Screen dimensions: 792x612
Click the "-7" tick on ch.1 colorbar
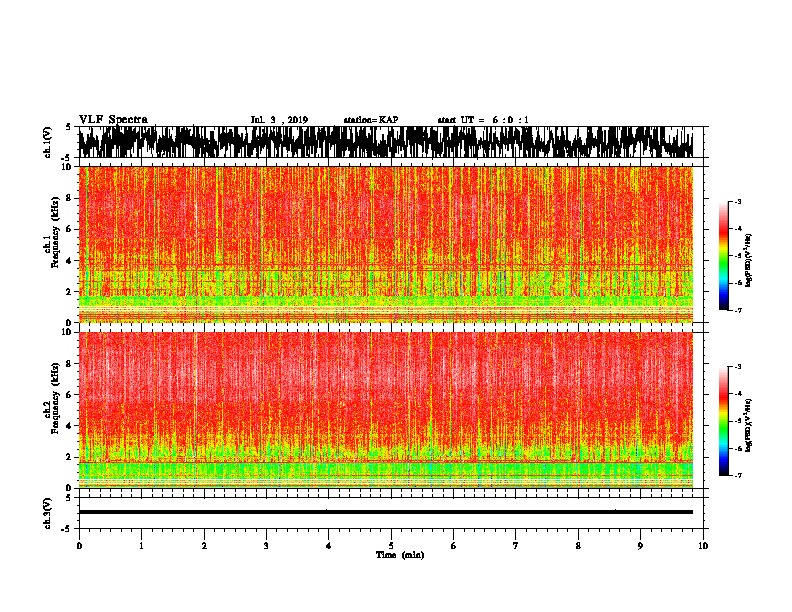point(738,310)
